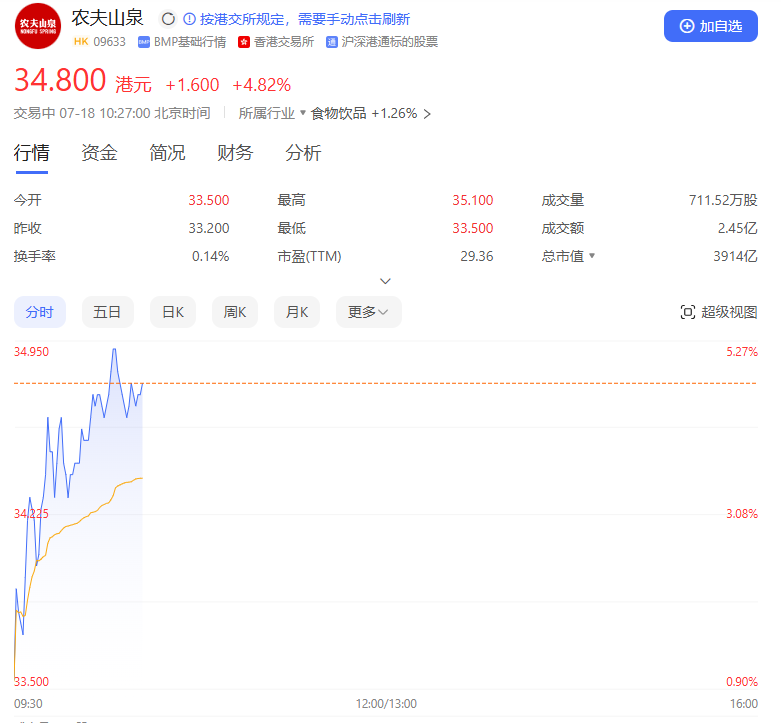Click the BMP basic quote badge icon
781x723 pixels.
(144, 42)
